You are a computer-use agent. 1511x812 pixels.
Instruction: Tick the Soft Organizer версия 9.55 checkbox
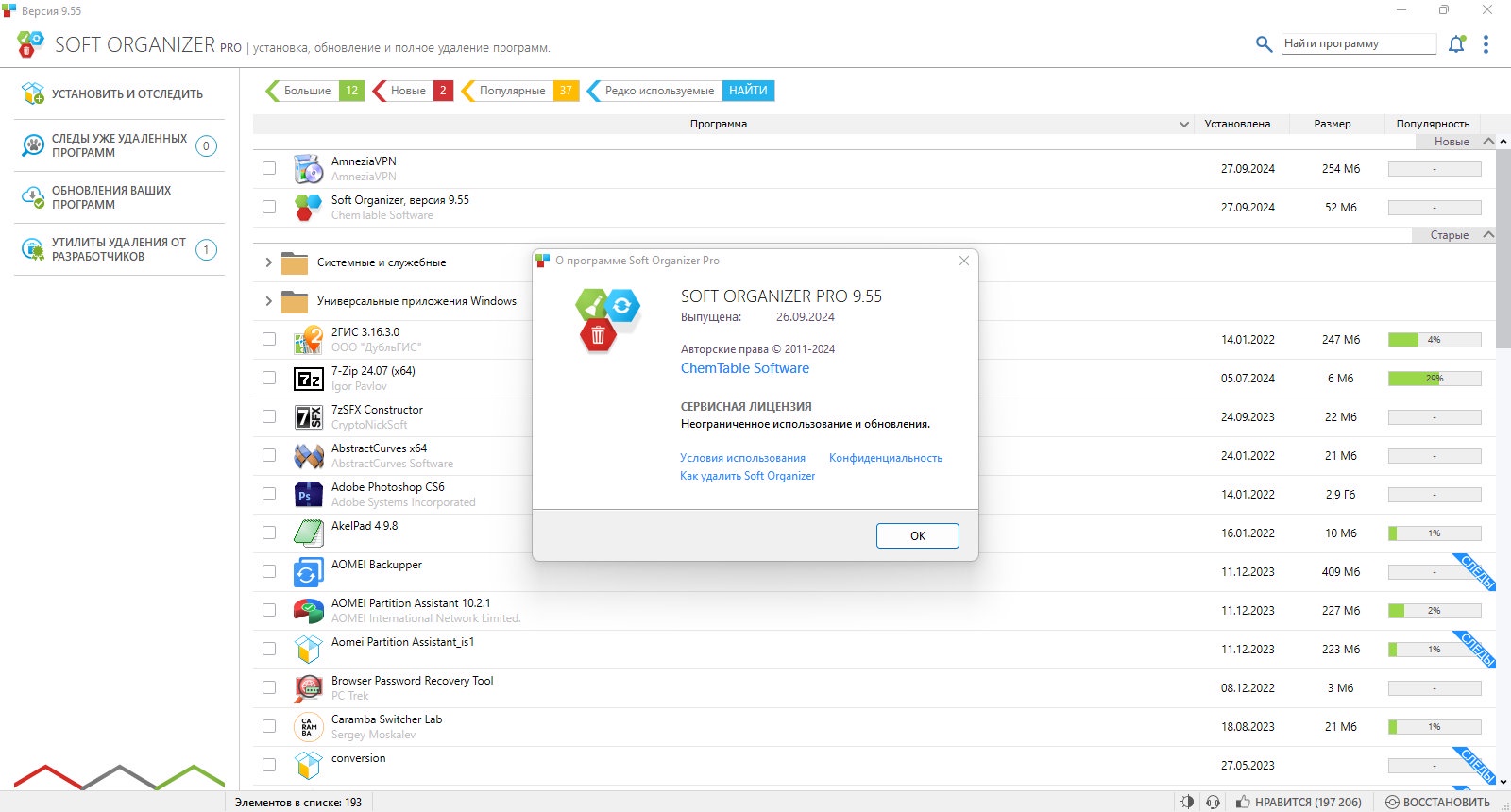269,207
